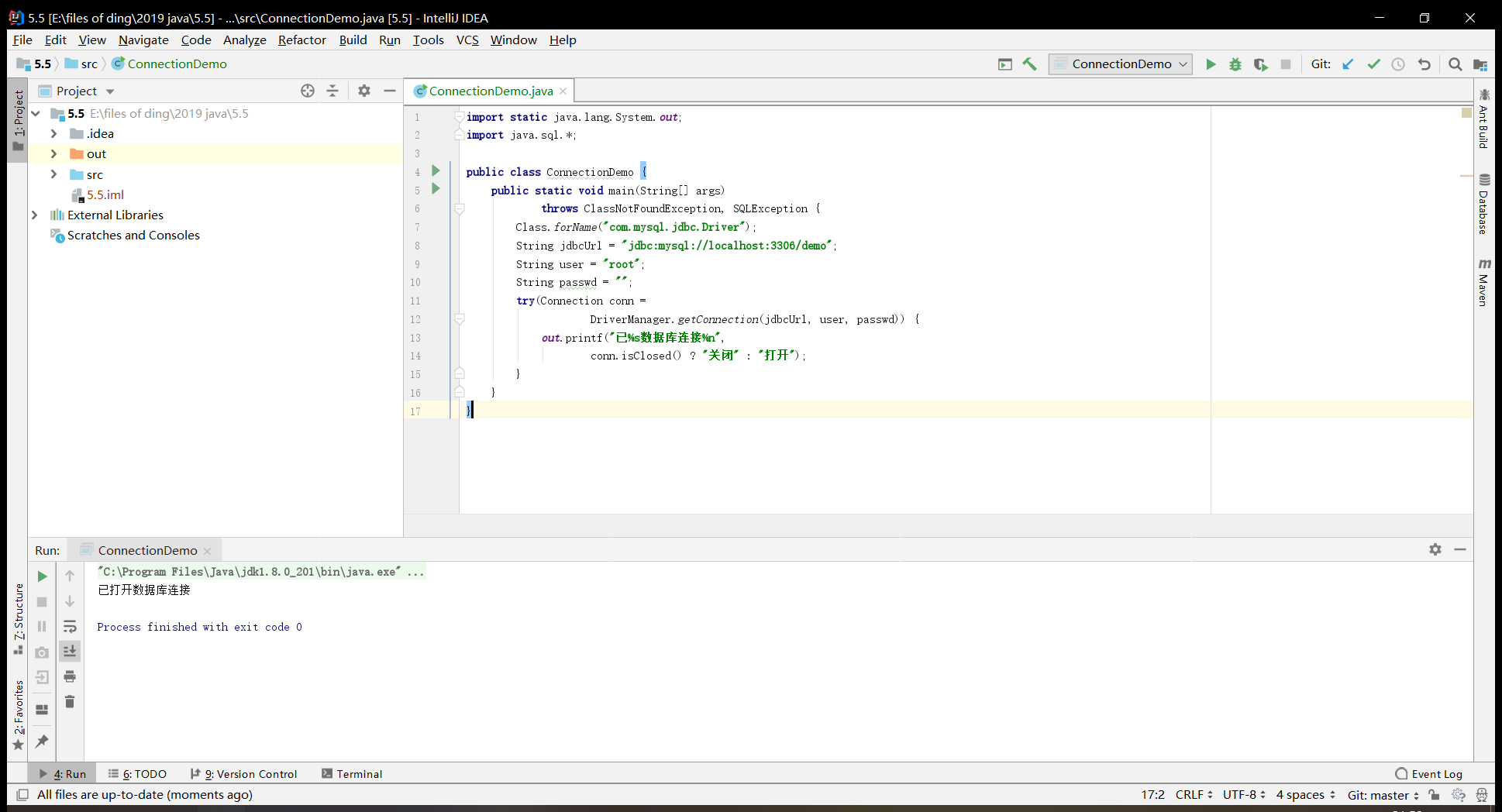Open ConnectionDemo run configuration dropdown

1121,64
